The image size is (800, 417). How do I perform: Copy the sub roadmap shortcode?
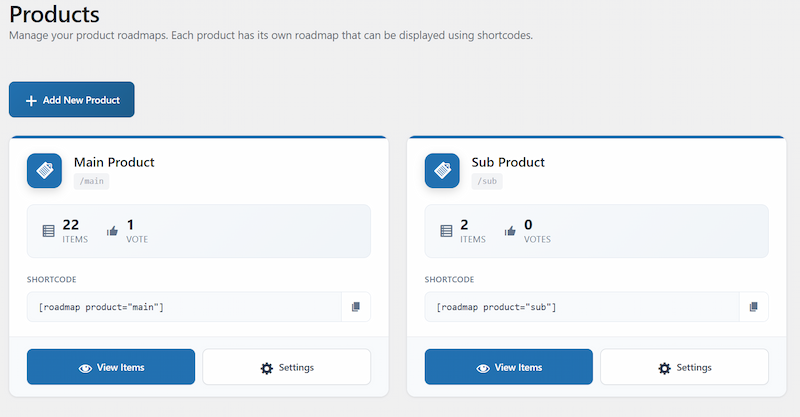[753, 307]
